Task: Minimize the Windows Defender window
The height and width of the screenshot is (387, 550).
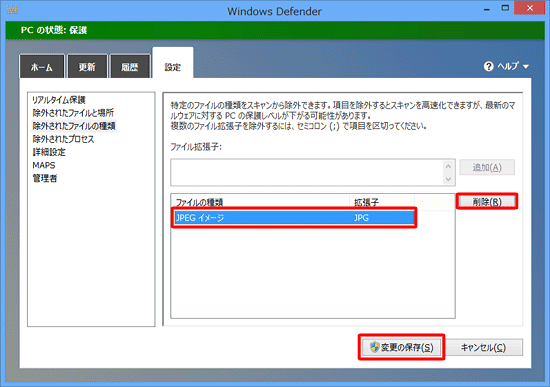Action: (486, 9)
